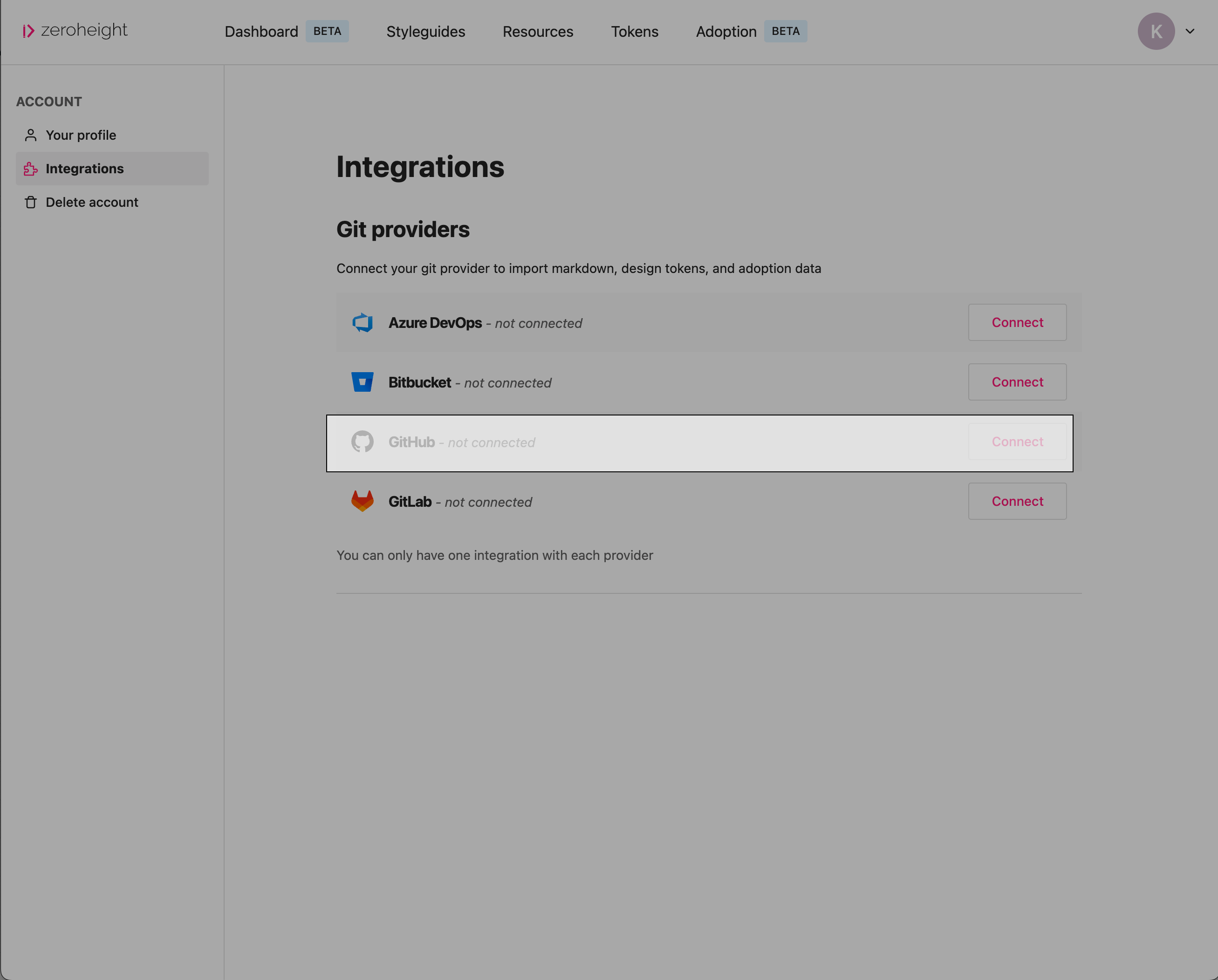Expand the account menu chevron

click(1190, 31)
